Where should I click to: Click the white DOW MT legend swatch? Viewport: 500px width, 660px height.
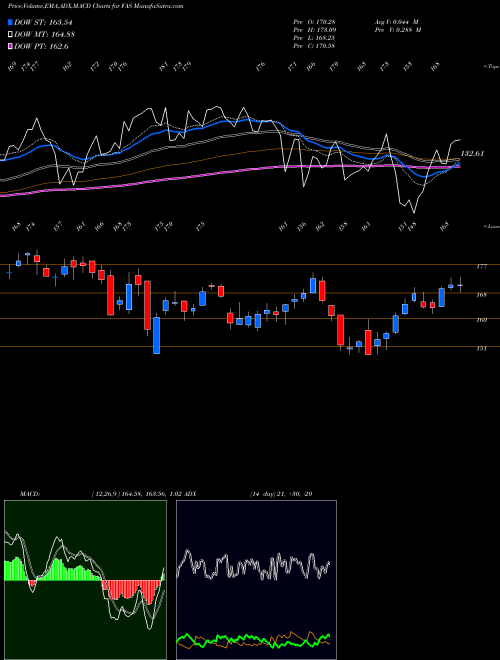pos(10,35)
